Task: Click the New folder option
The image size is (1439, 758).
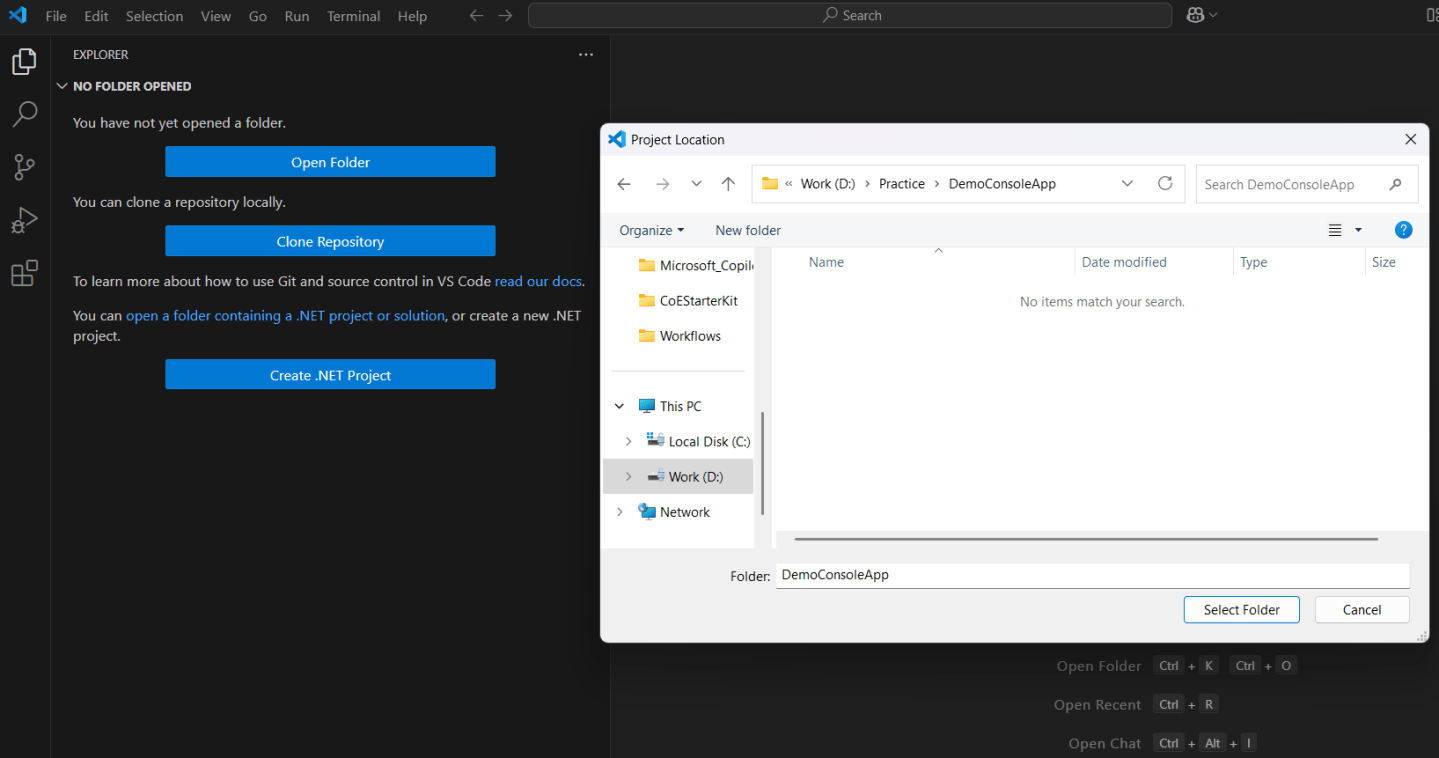Action: coord(747,230)
